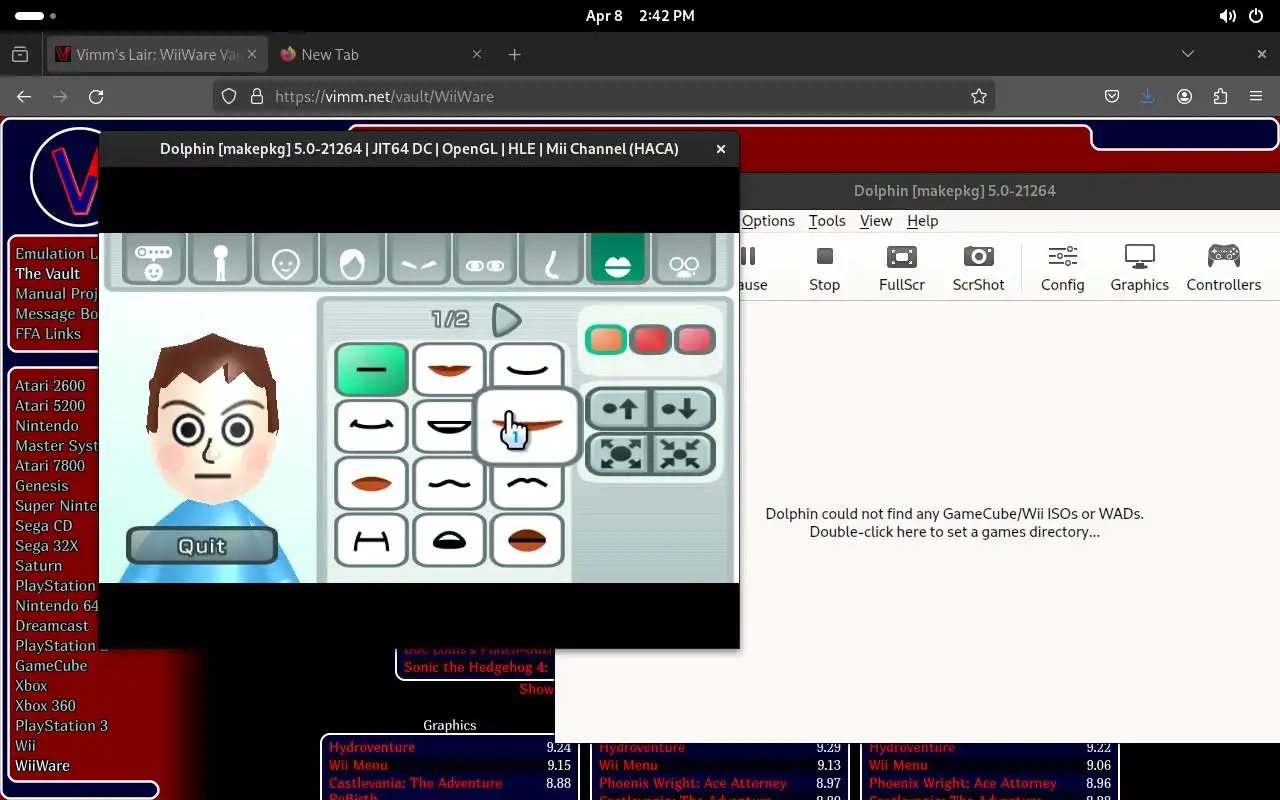Viewport: 1280px width, 800px height.
Task: Select the Mii nose category
Action: (551, 258)
